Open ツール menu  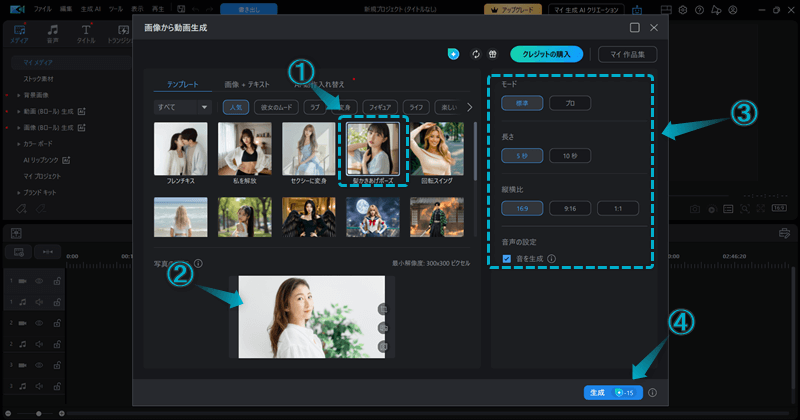116,9
